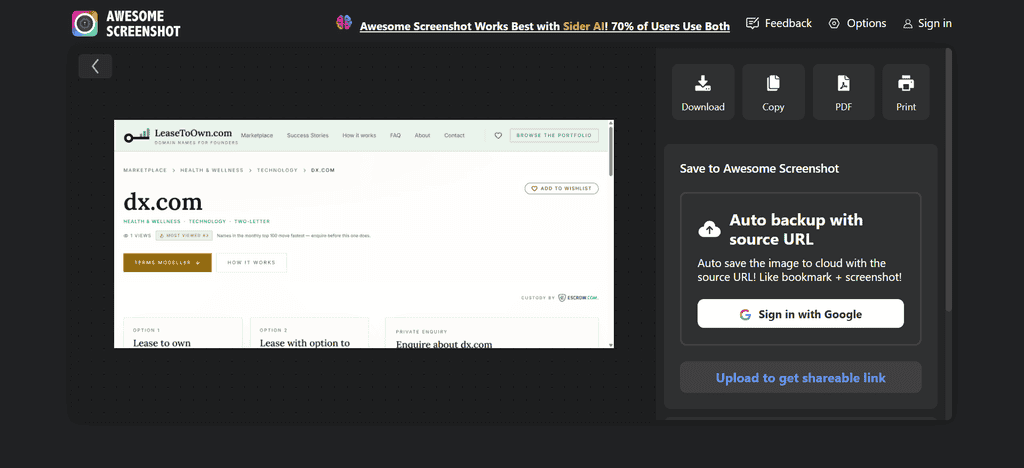Click Sign in at top right
This screenshot has width=1024, height=468.
(x=927, y=23)
